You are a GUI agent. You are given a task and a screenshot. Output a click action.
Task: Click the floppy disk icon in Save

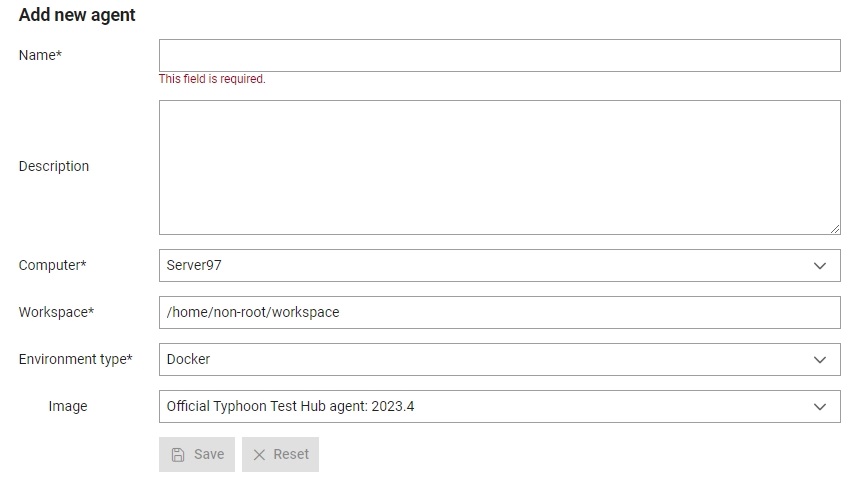(x=178, y=455)
